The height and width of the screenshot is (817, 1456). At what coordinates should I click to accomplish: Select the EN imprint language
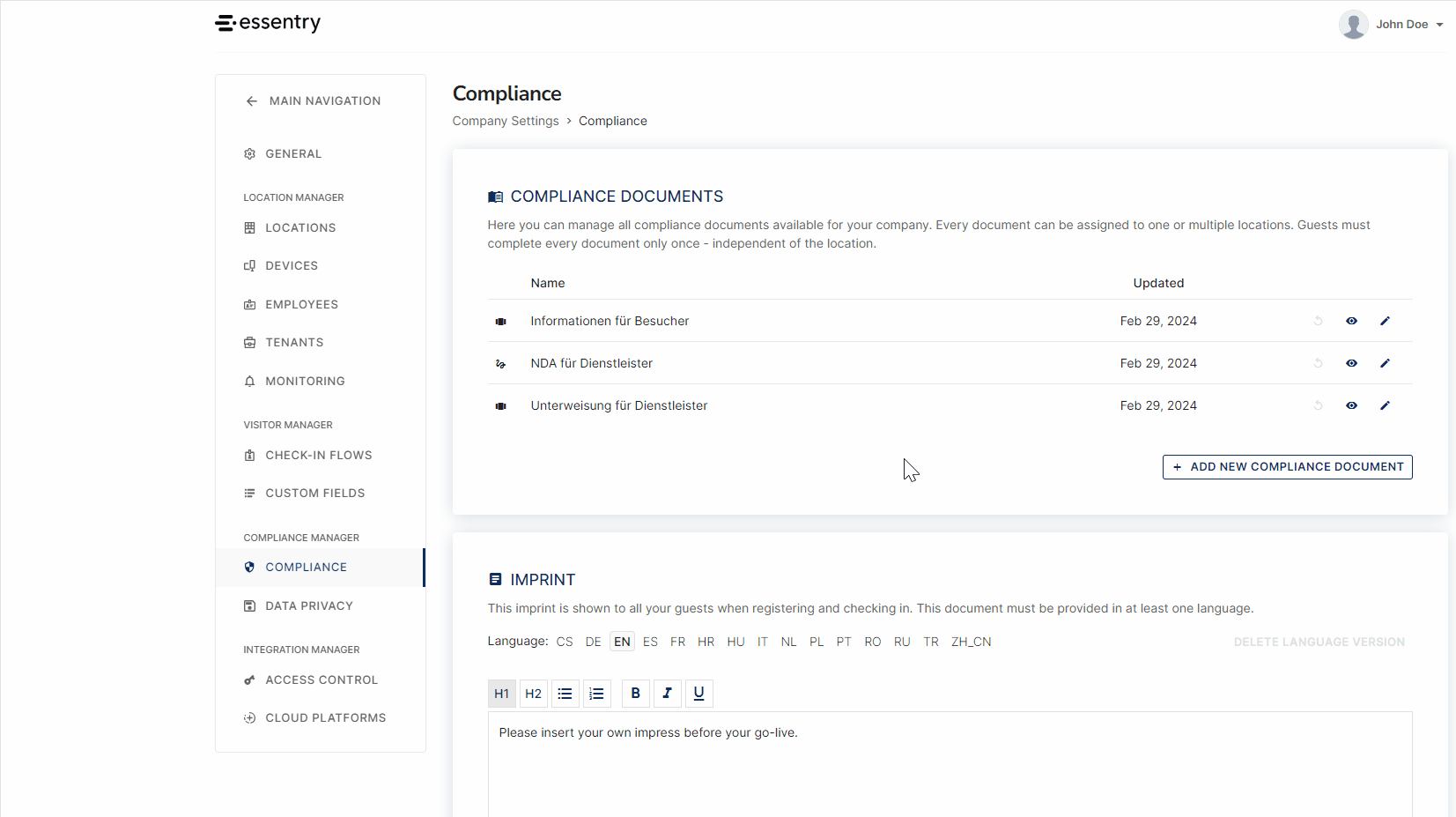(622, 642)
